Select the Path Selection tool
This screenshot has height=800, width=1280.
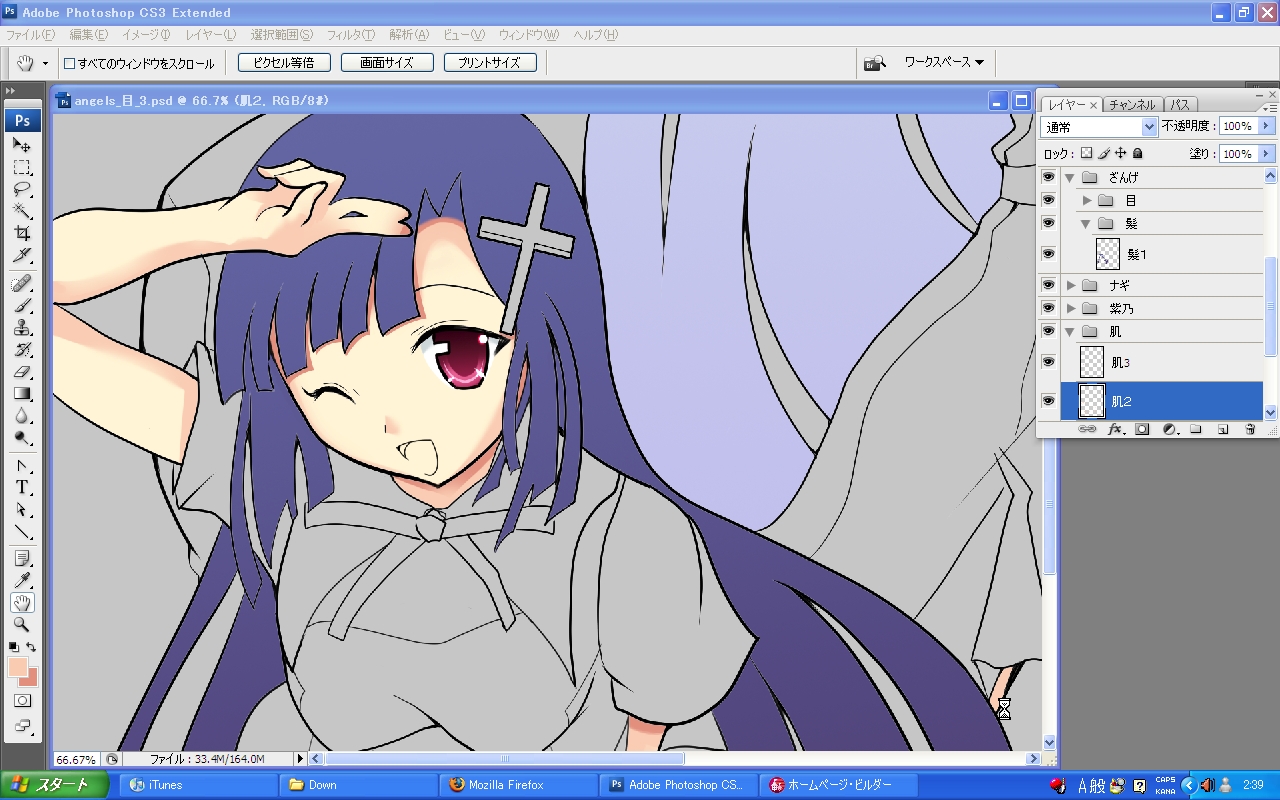22,510
